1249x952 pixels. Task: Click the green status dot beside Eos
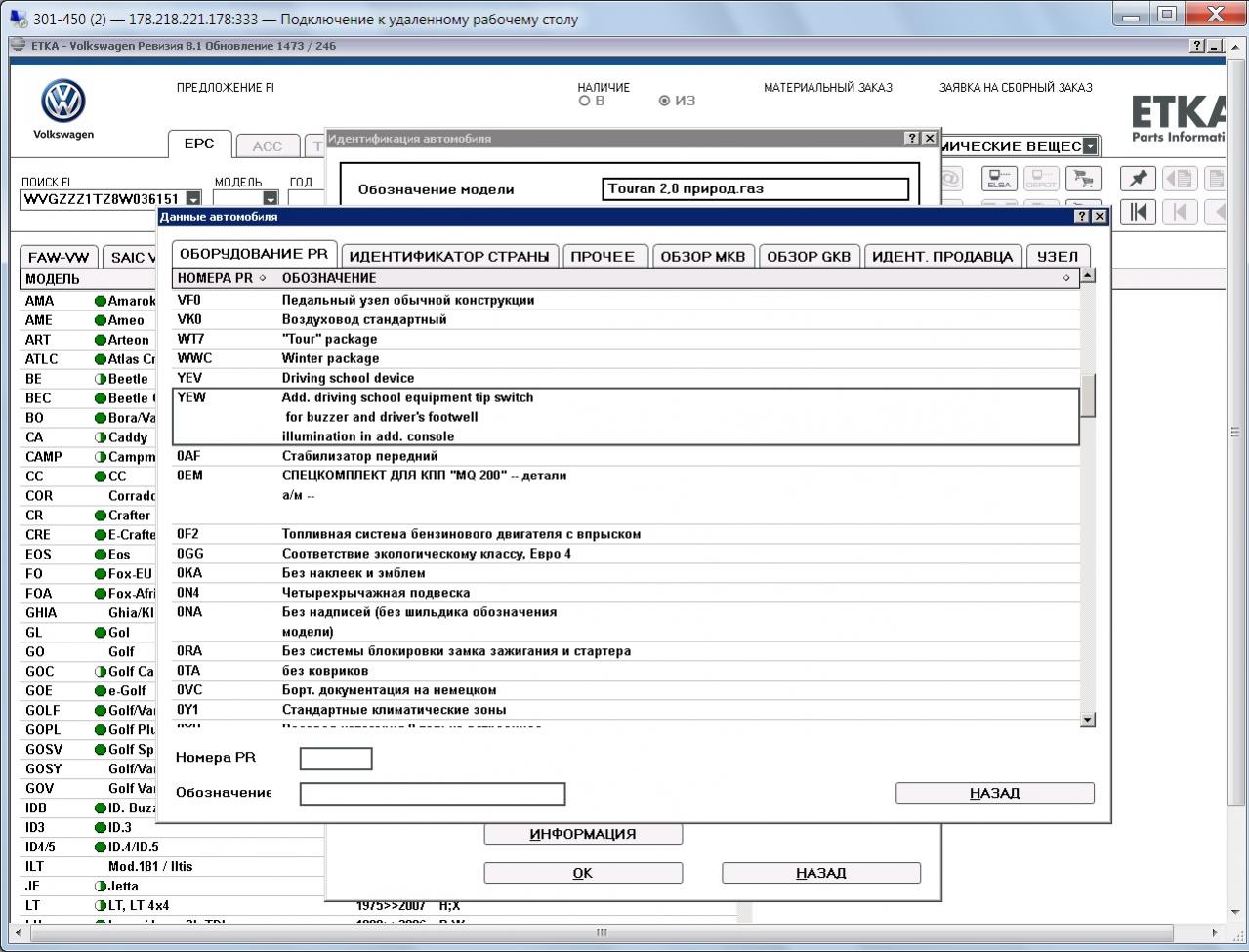(100, 555)
